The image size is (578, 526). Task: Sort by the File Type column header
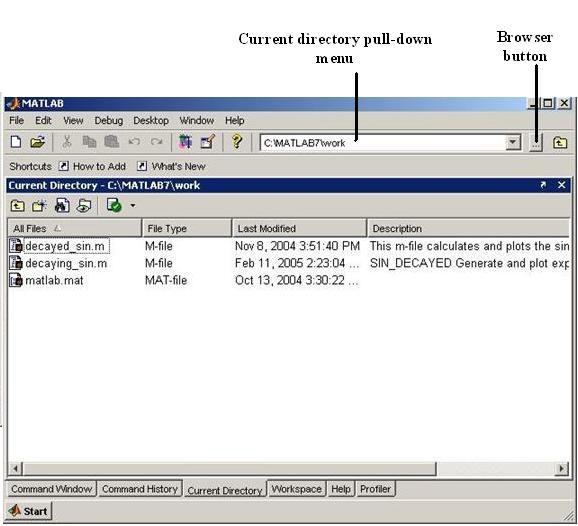coord(187,229)
